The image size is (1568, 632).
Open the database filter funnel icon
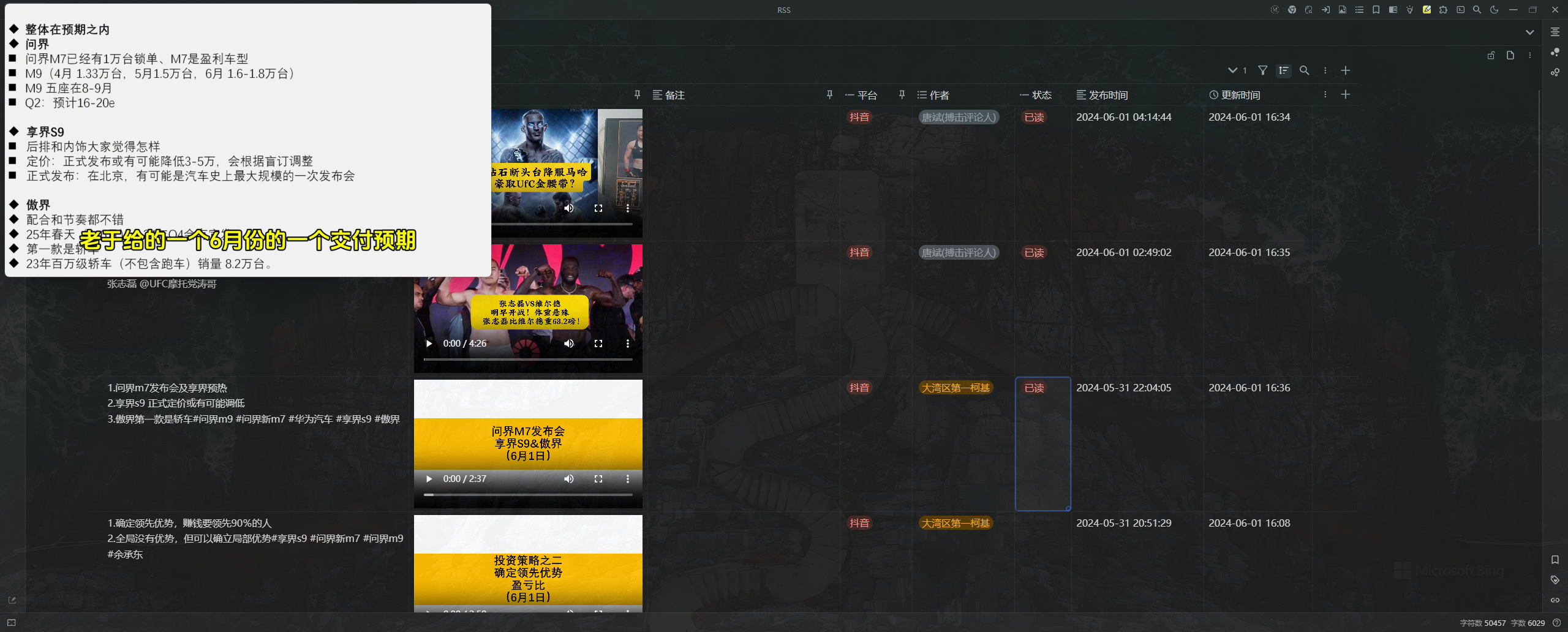[1263, 70]
